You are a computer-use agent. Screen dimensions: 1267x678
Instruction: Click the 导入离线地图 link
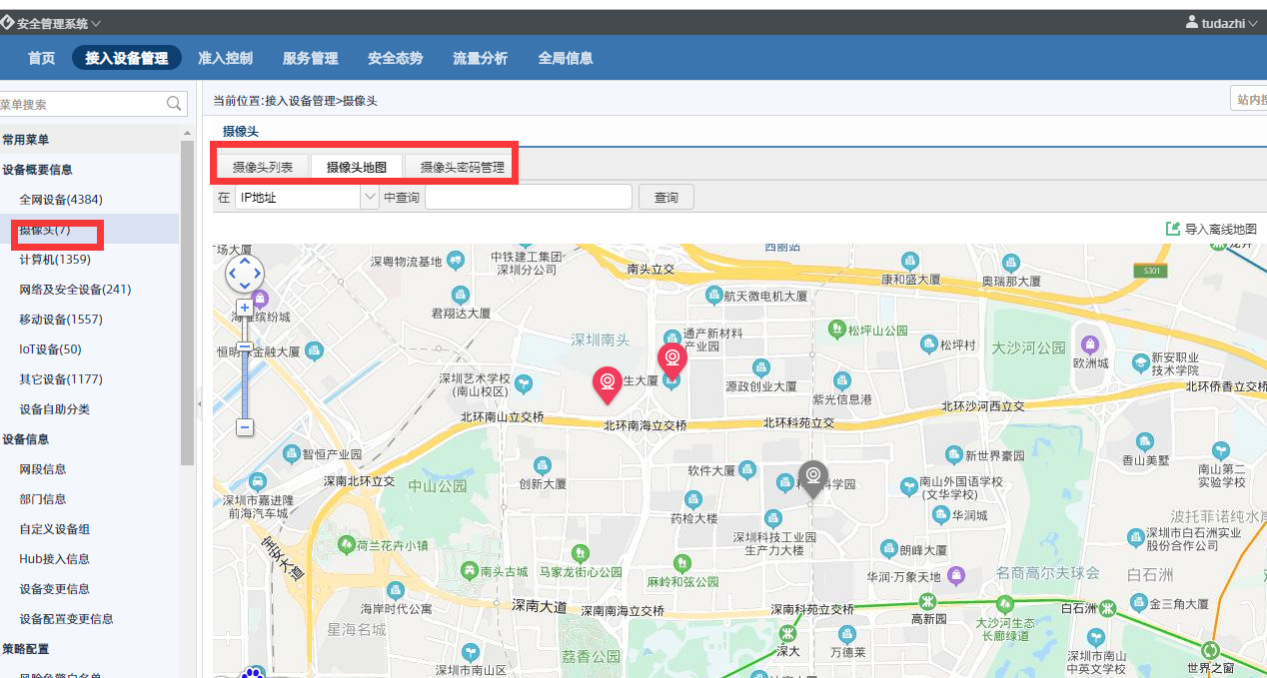click(x=1220, y=229)
